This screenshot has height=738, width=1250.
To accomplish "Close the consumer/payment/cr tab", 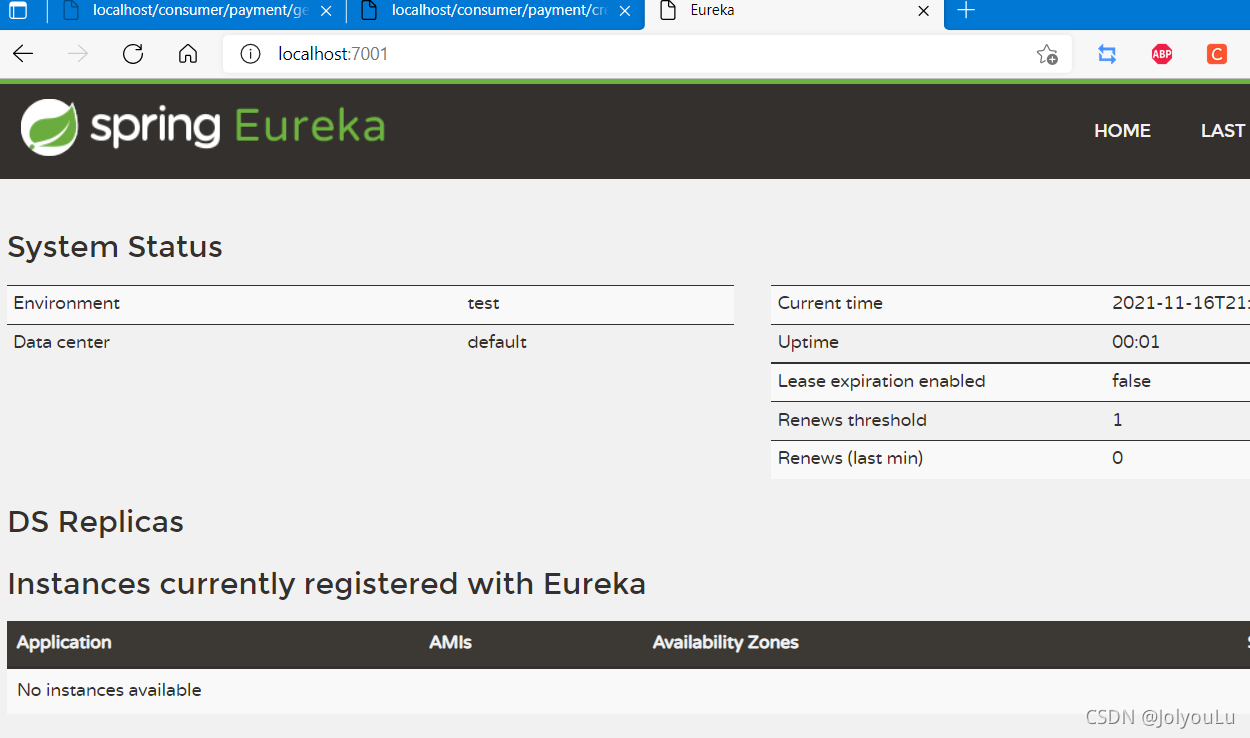I will coord(625,12).
